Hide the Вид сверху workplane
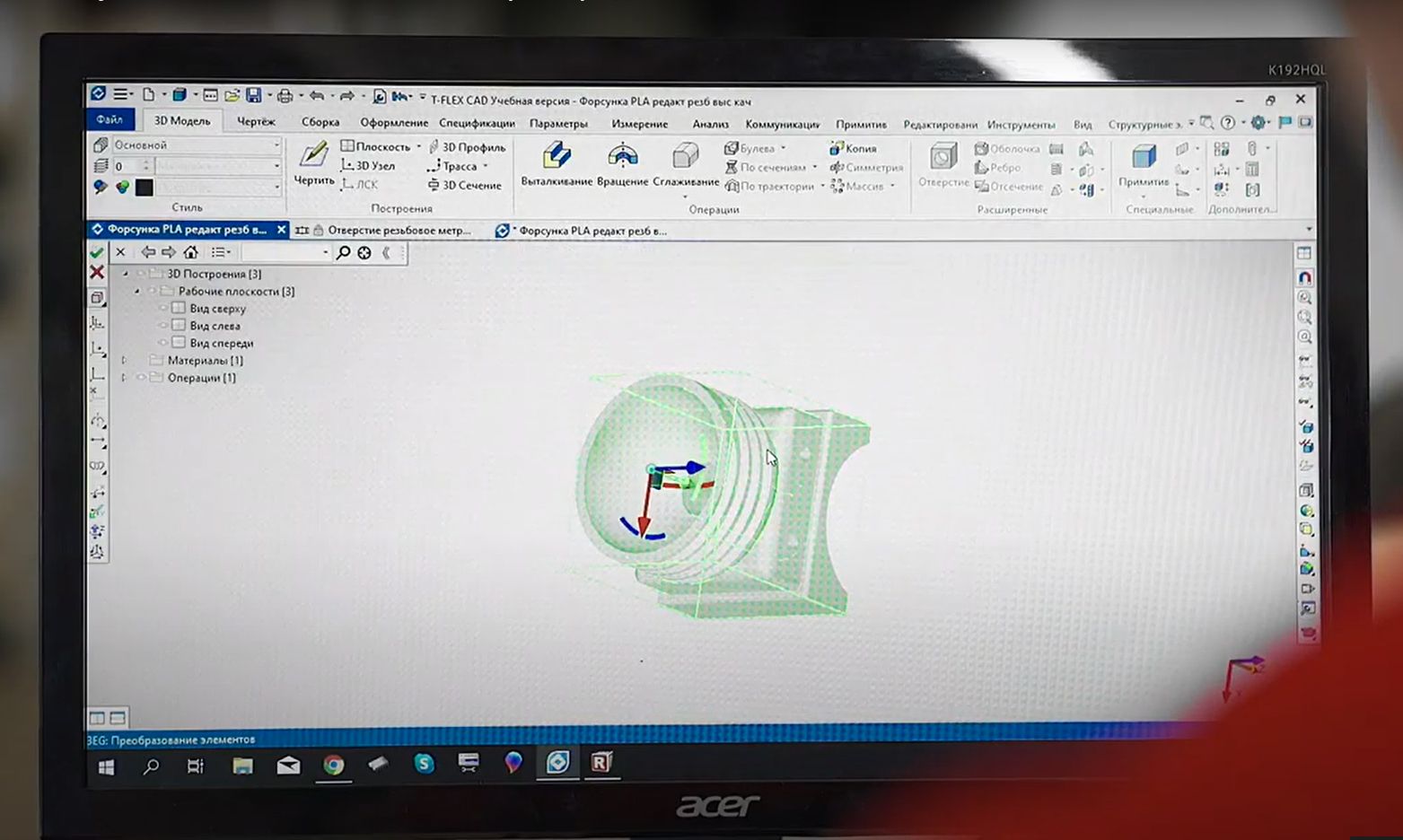Viewport: 1403px width, 840px height. [x=162, y=309]
